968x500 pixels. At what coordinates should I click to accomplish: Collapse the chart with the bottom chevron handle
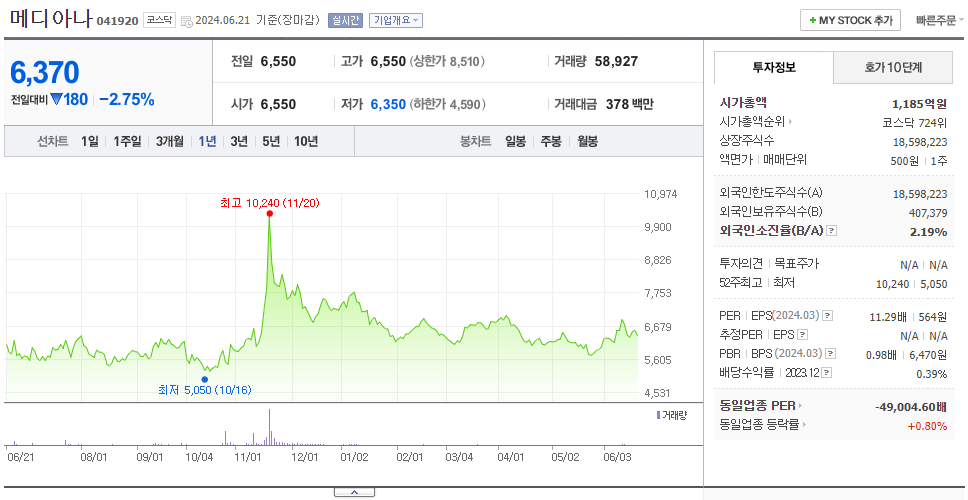(x=354, y=492)
